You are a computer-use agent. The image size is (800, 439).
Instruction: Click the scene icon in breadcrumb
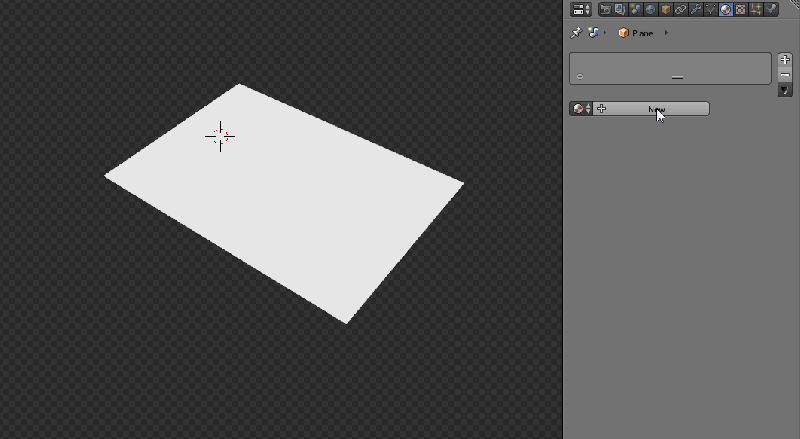tap(593, 33)
